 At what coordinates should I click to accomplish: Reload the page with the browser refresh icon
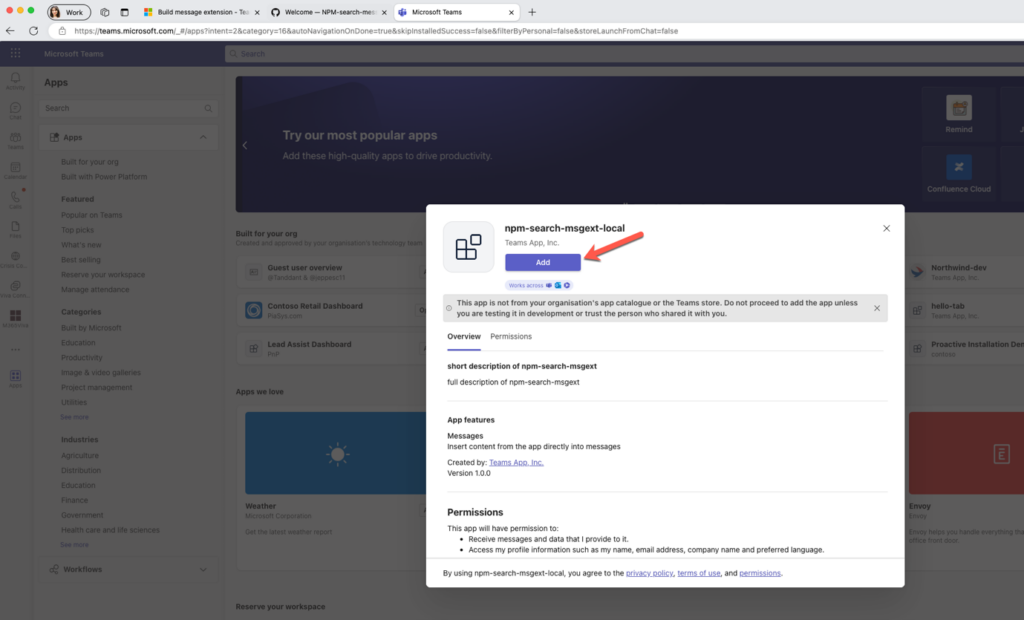pos(33,31)
